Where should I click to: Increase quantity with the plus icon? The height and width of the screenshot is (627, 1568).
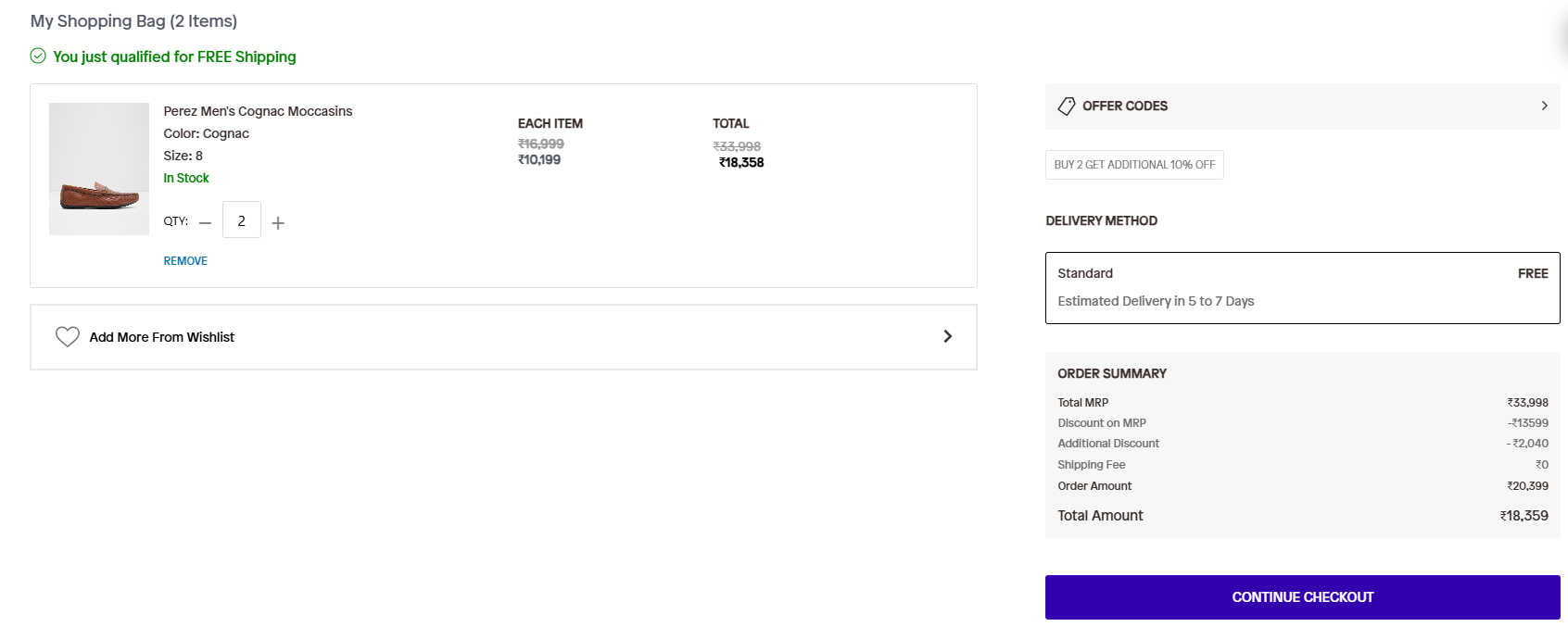pyautogui.click(x=278, y=223)
